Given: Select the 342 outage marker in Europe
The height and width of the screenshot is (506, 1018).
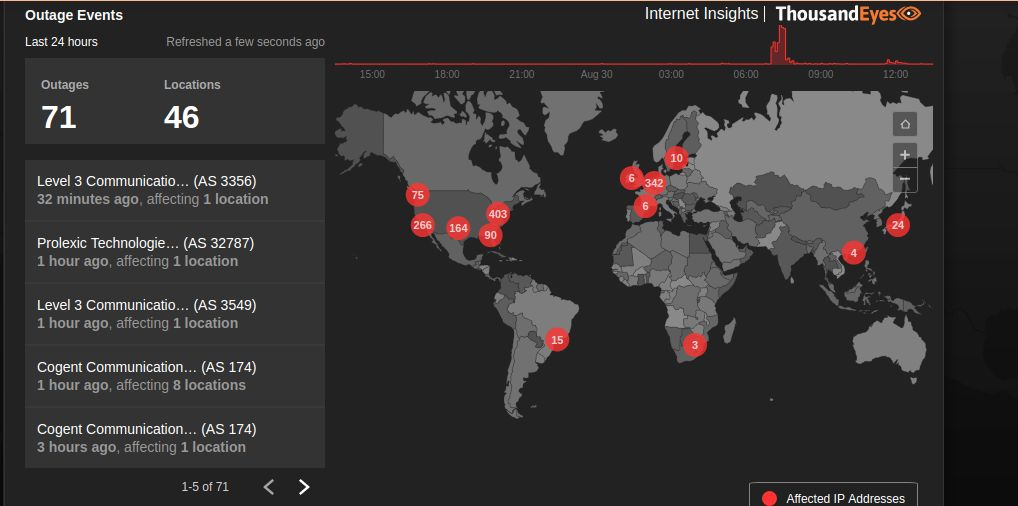Looking at the screenshot, I should (654, 183).
